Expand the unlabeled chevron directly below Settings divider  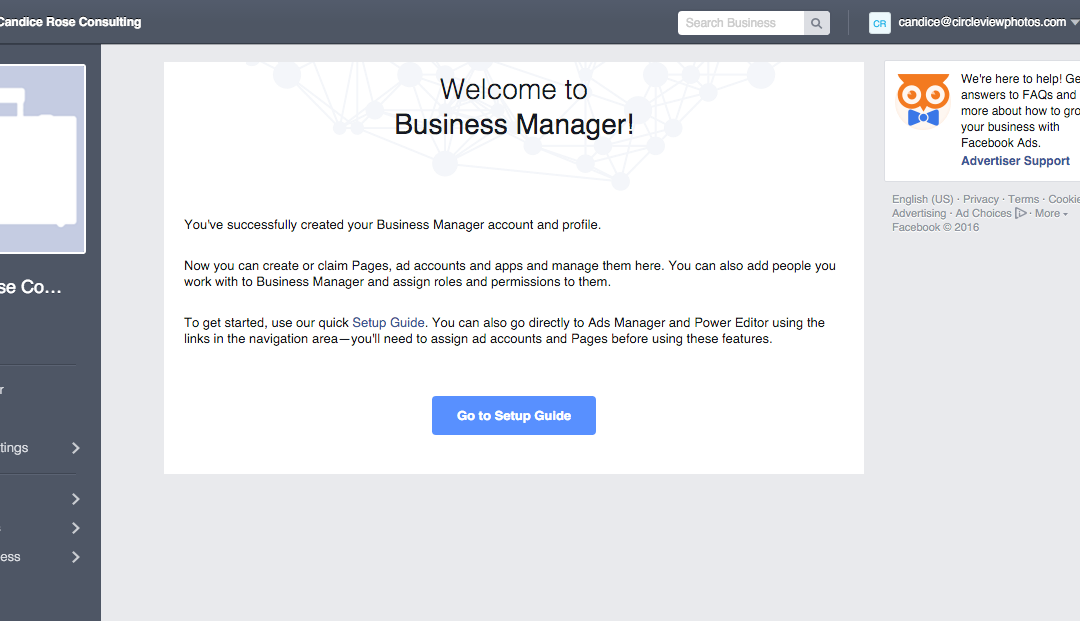(x=75, y=499)
